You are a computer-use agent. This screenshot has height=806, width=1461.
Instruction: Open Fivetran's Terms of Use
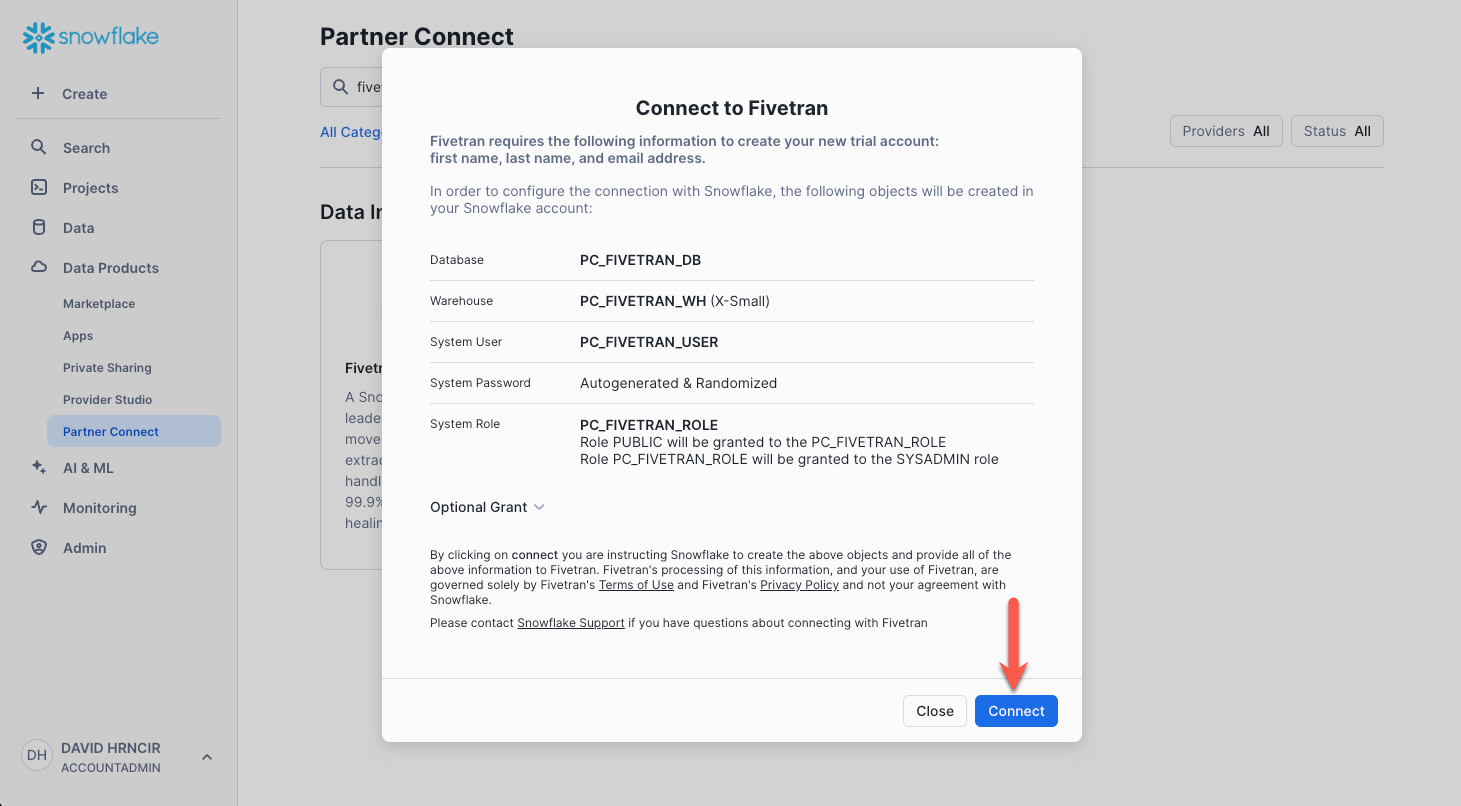(636, 584)
